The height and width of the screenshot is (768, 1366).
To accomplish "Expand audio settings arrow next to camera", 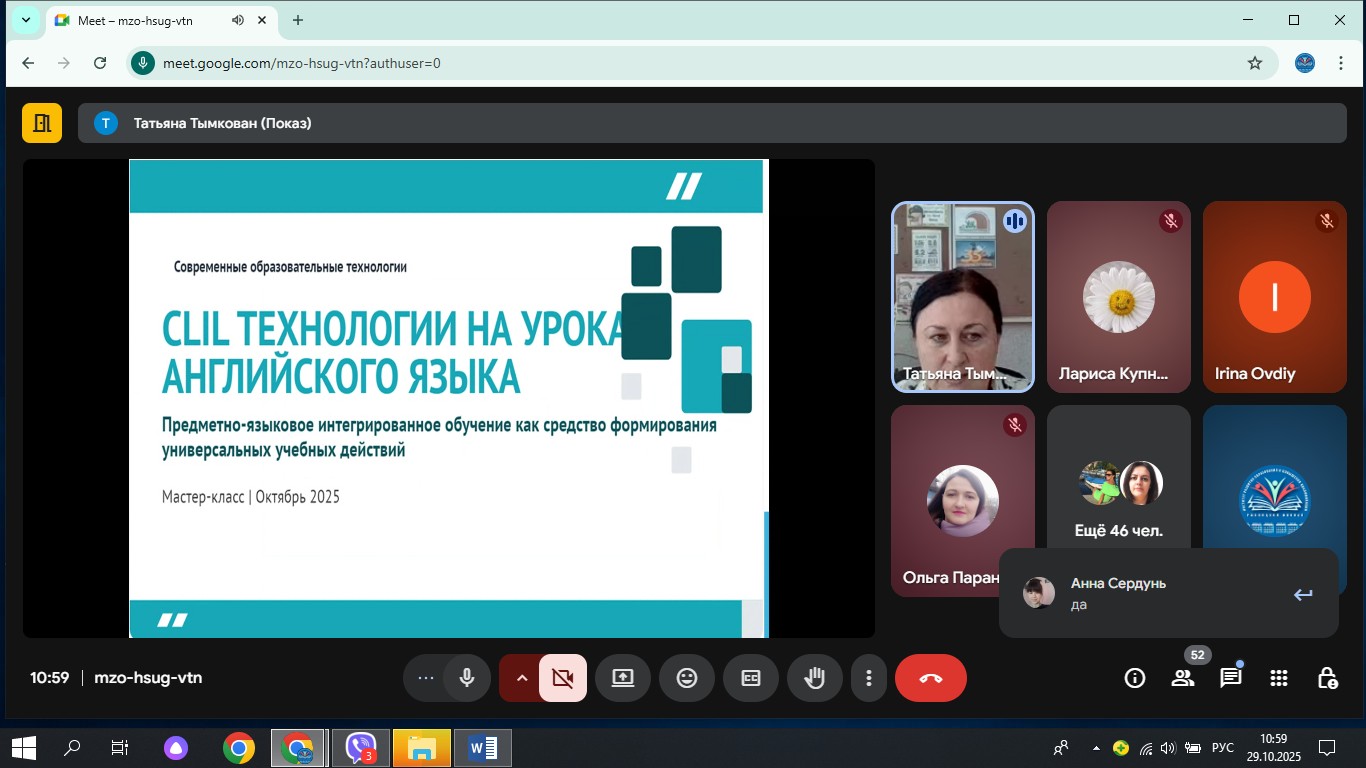I will tap(520, 678).
